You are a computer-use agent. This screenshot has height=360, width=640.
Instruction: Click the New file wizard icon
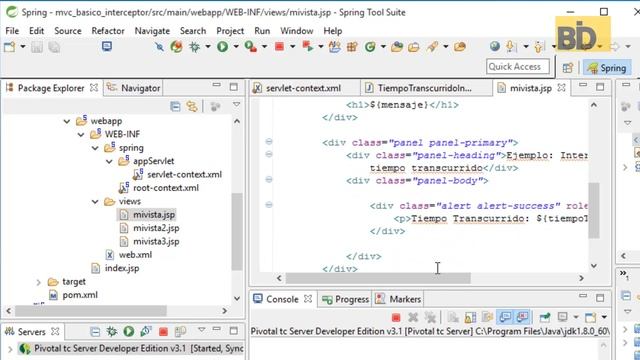[x=9, y=47]
